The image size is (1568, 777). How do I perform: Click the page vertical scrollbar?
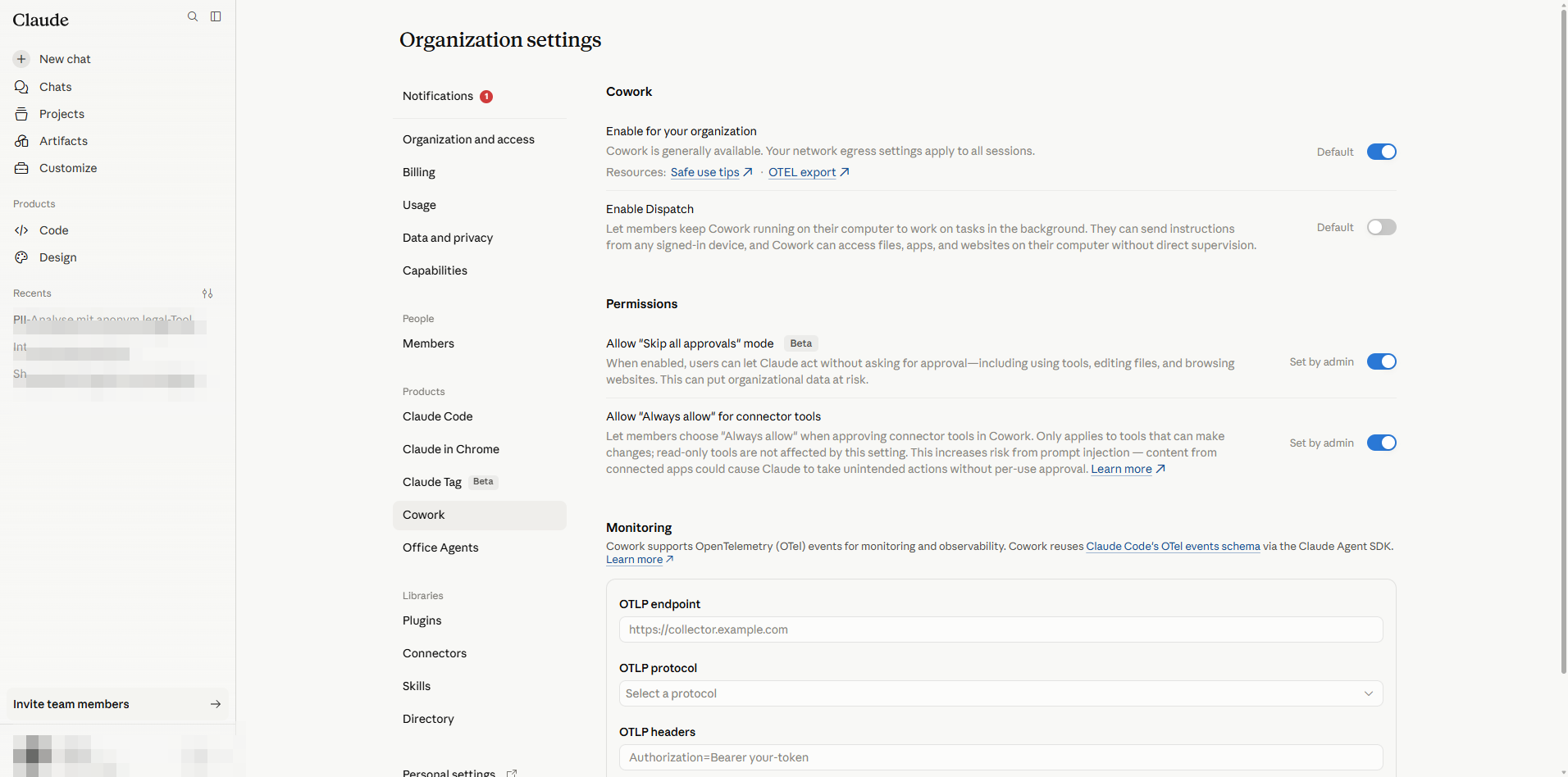click(1563, 340)
